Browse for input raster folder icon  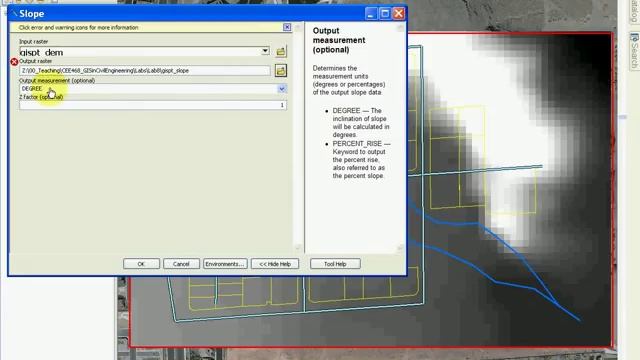click(281, 51)
